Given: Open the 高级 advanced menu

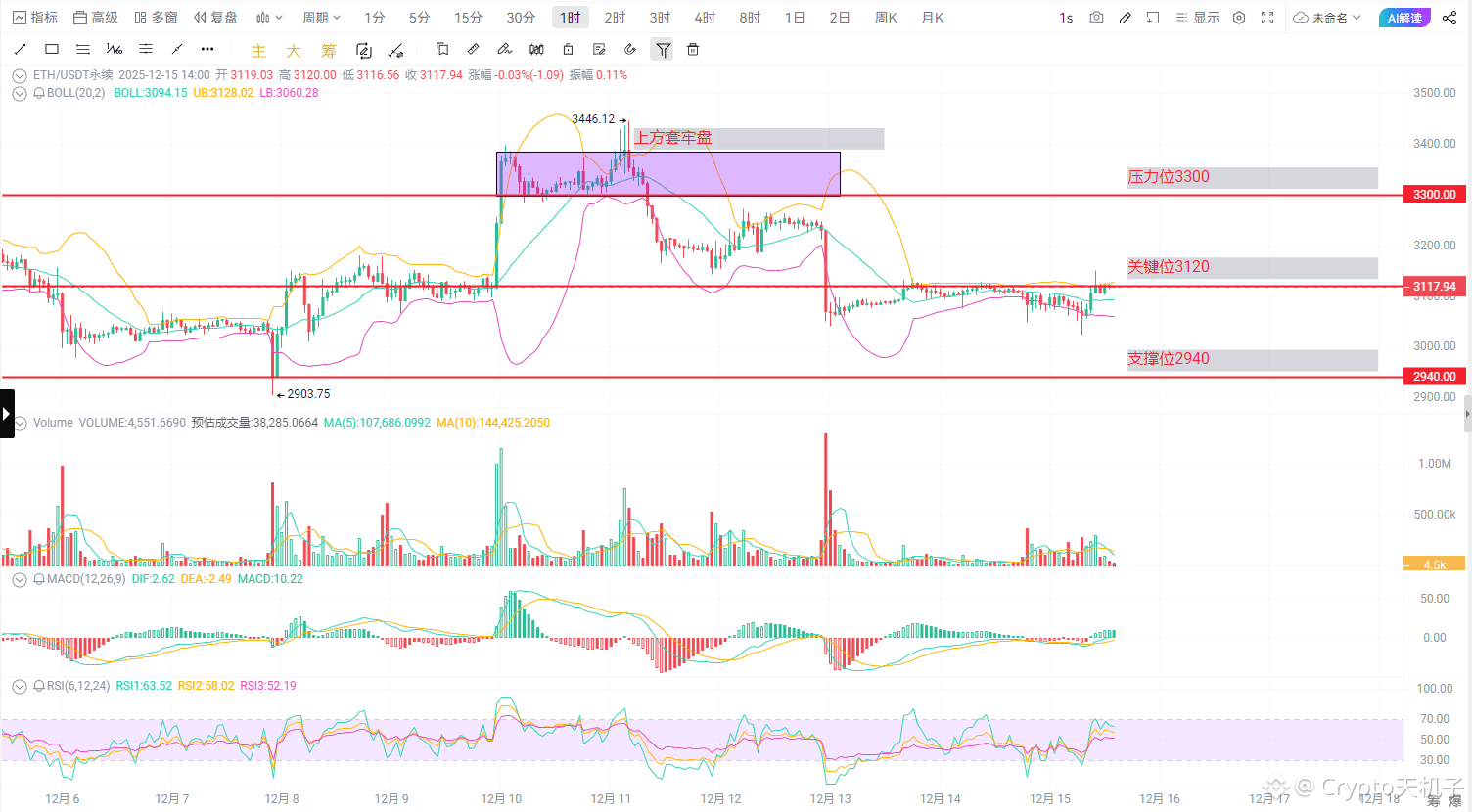Looking at the screenshot, I should (x=96, y=18).
